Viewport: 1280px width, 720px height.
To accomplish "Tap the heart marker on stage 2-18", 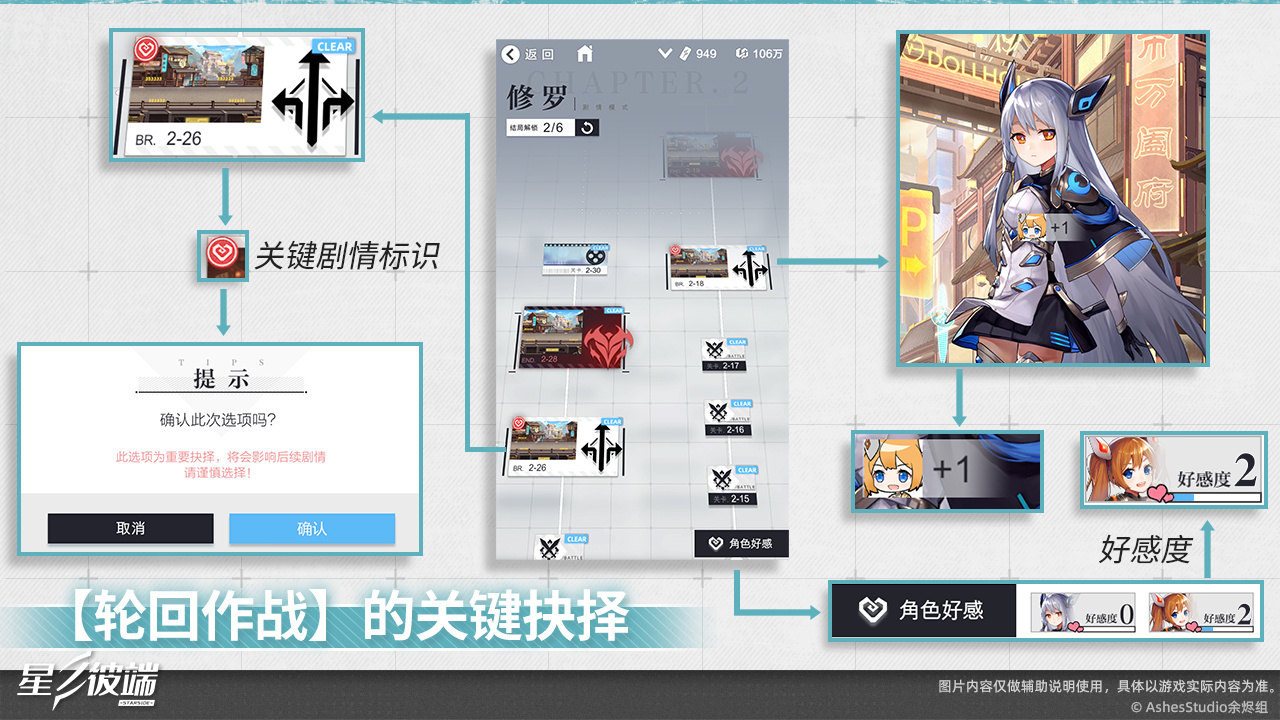I will [x=676, y=252].
